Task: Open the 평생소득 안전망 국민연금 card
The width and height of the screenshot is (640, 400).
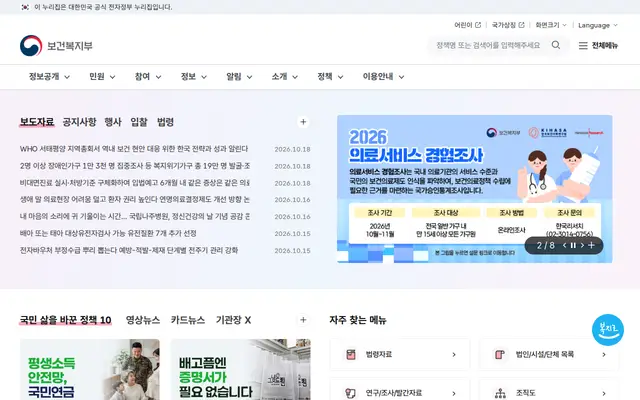Action: pyautogui.click(x=90, y=369)
